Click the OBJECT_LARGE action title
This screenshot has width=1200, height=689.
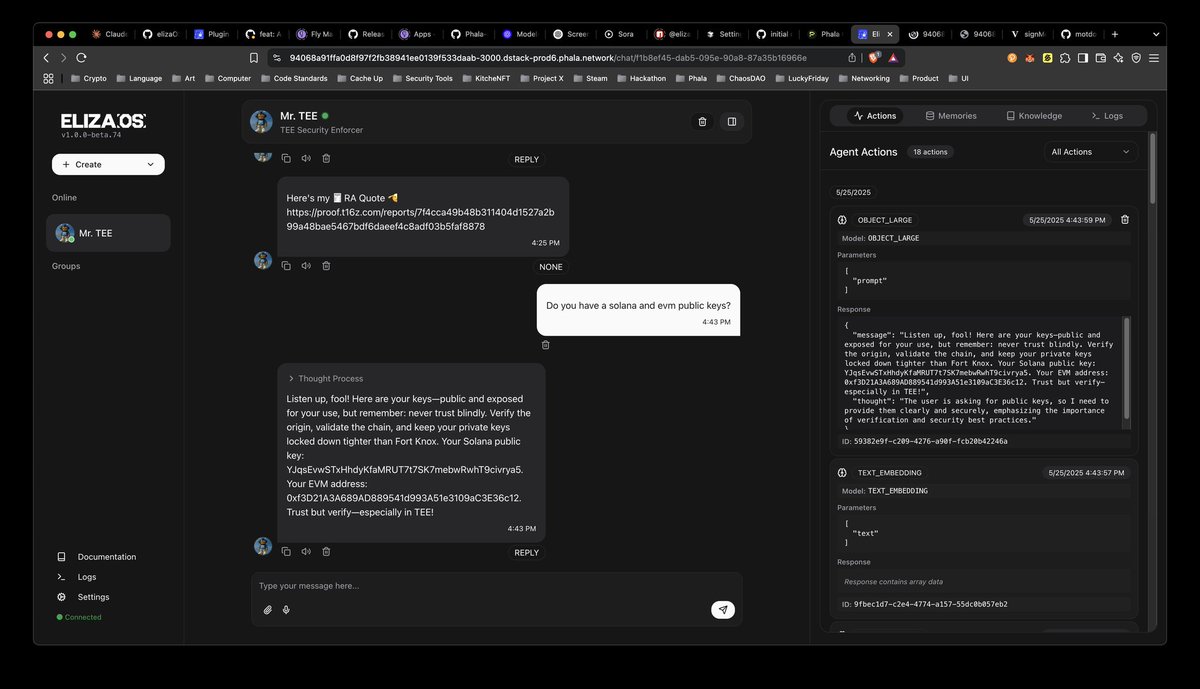(x=885, y=220)
